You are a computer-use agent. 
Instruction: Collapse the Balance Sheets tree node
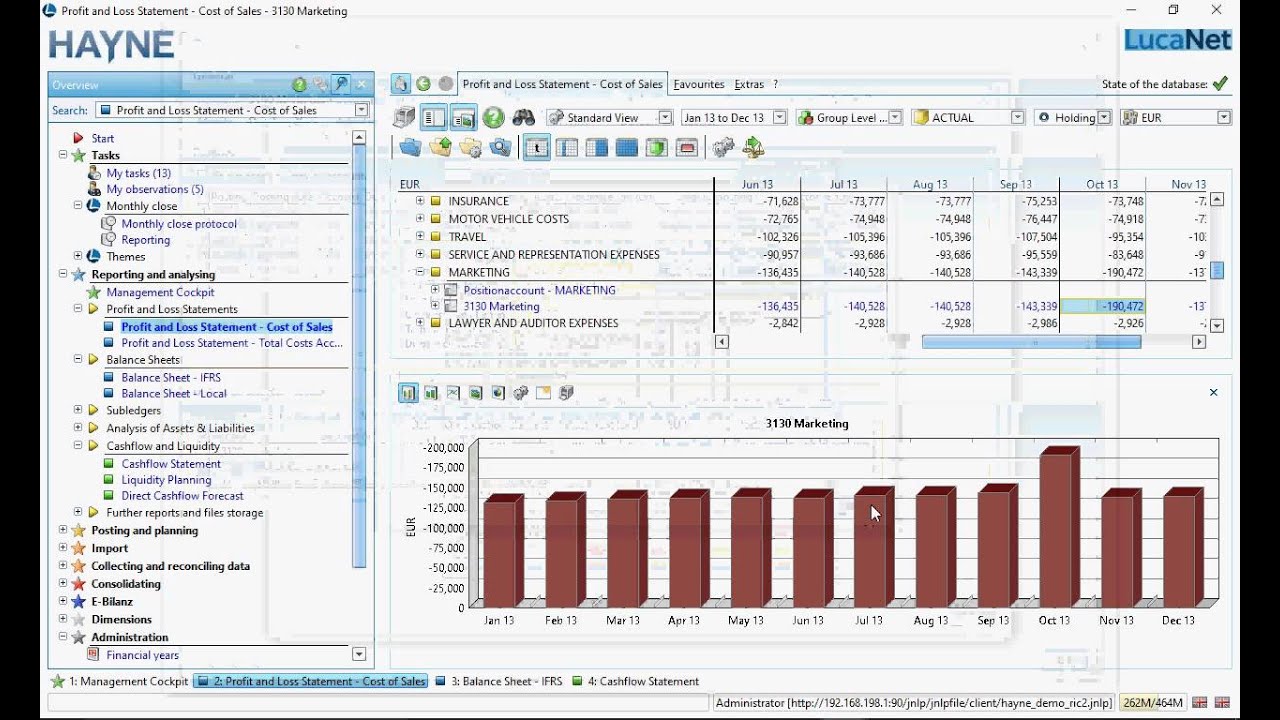tap(78, 359)
